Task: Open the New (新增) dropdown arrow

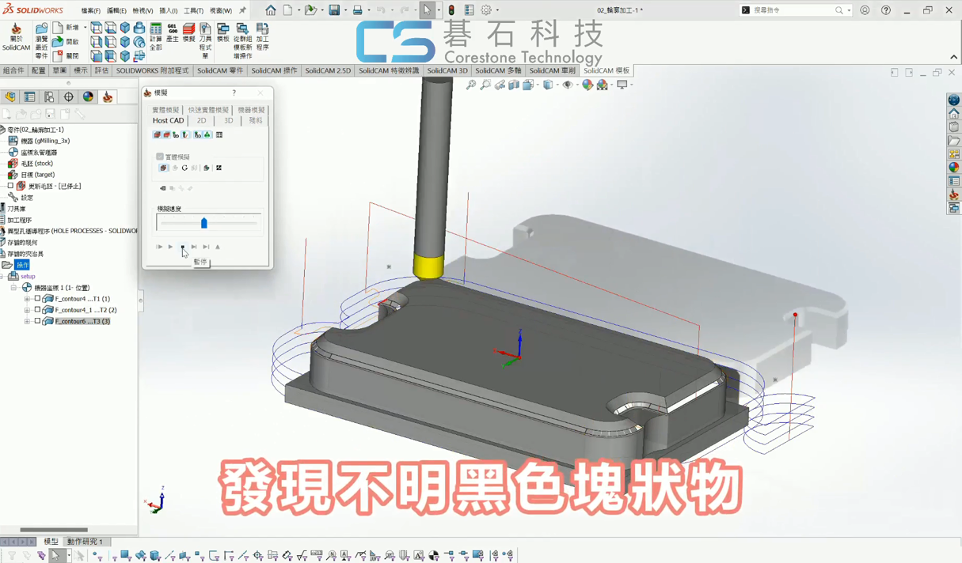Action: 84,28
